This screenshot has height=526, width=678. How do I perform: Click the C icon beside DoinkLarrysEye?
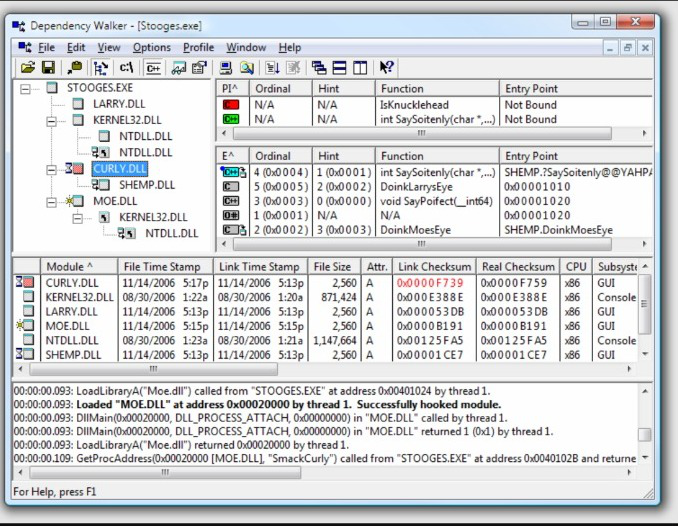point(230,186)
